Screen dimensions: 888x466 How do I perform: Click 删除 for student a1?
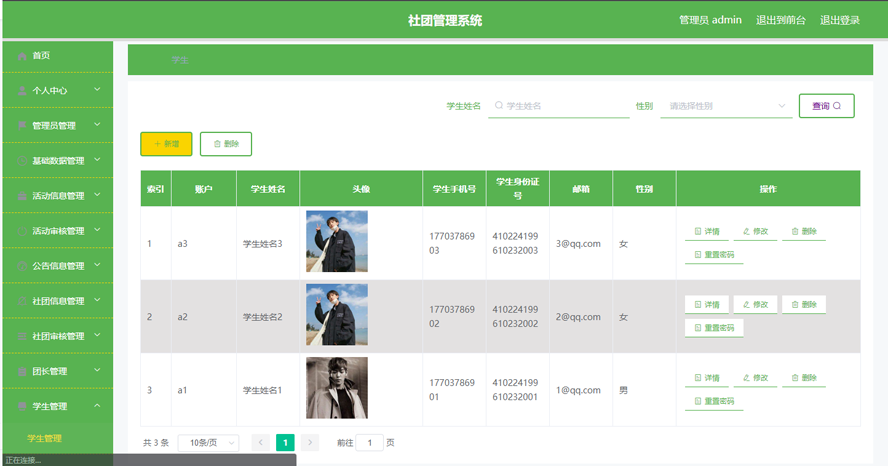pos(804,378)
